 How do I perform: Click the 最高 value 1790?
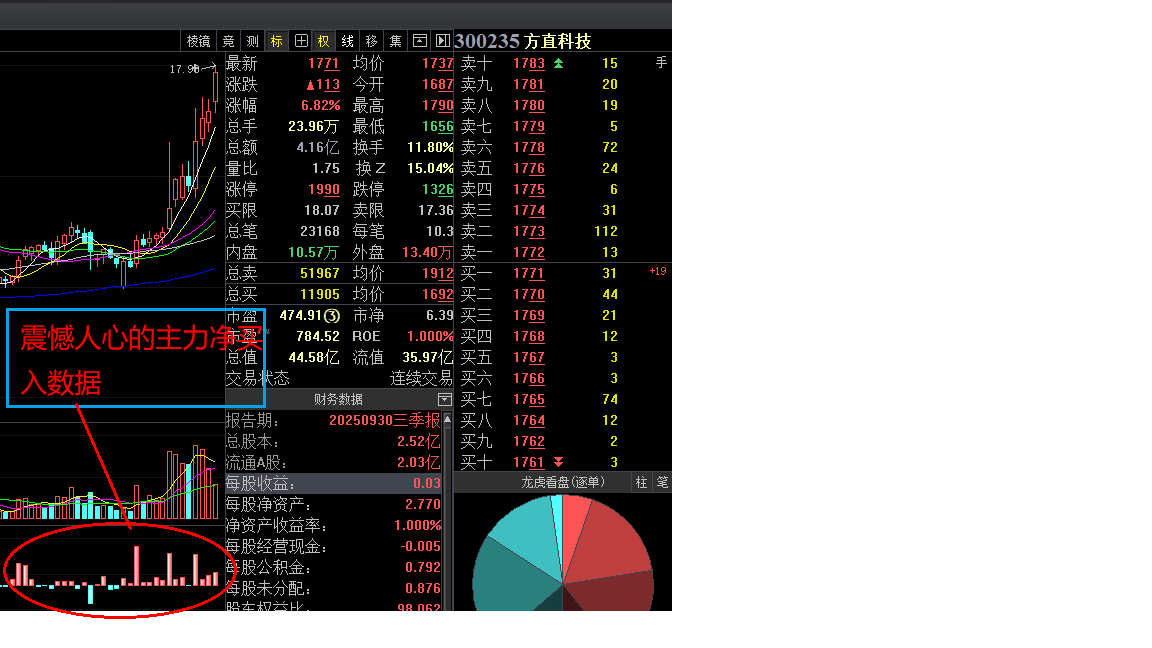click(438, 105)
